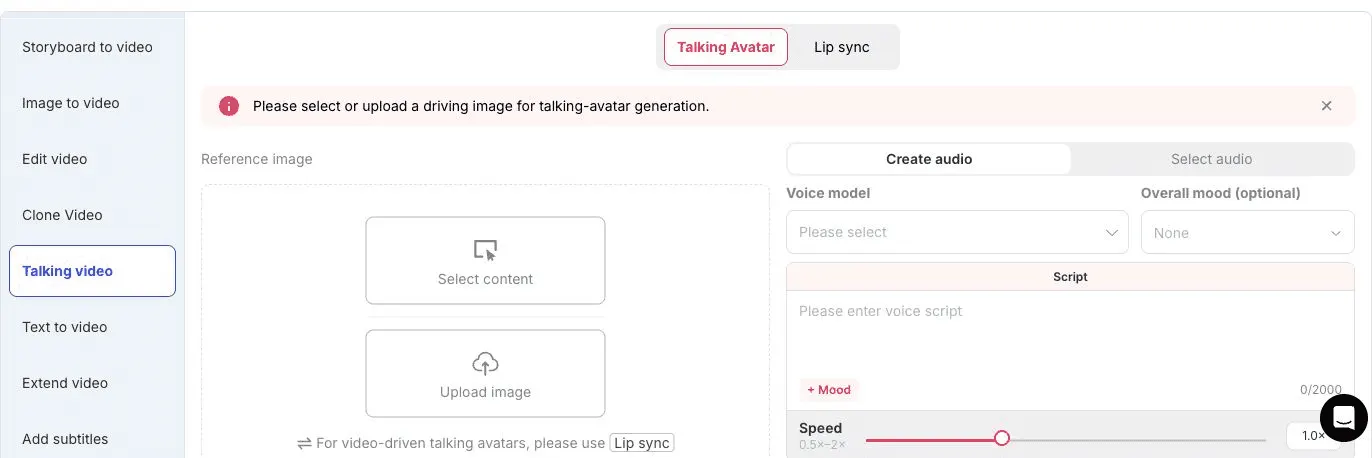The height and width of the screenshot is (458, 1372).
Task: Open Image to video in sidebar
Action: pyautogui.click(x=92, y=103)
